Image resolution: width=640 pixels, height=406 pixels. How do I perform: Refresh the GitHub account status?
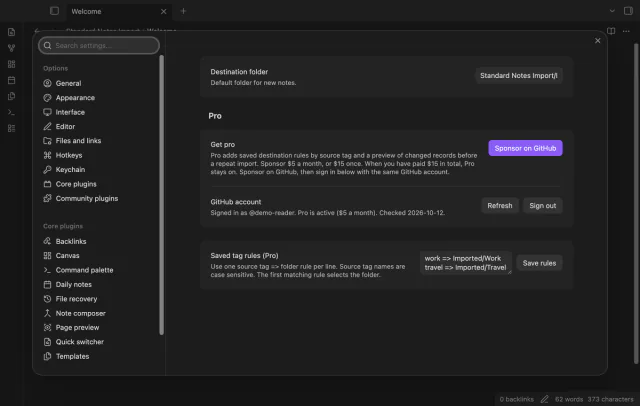click(x=500, y=206)
